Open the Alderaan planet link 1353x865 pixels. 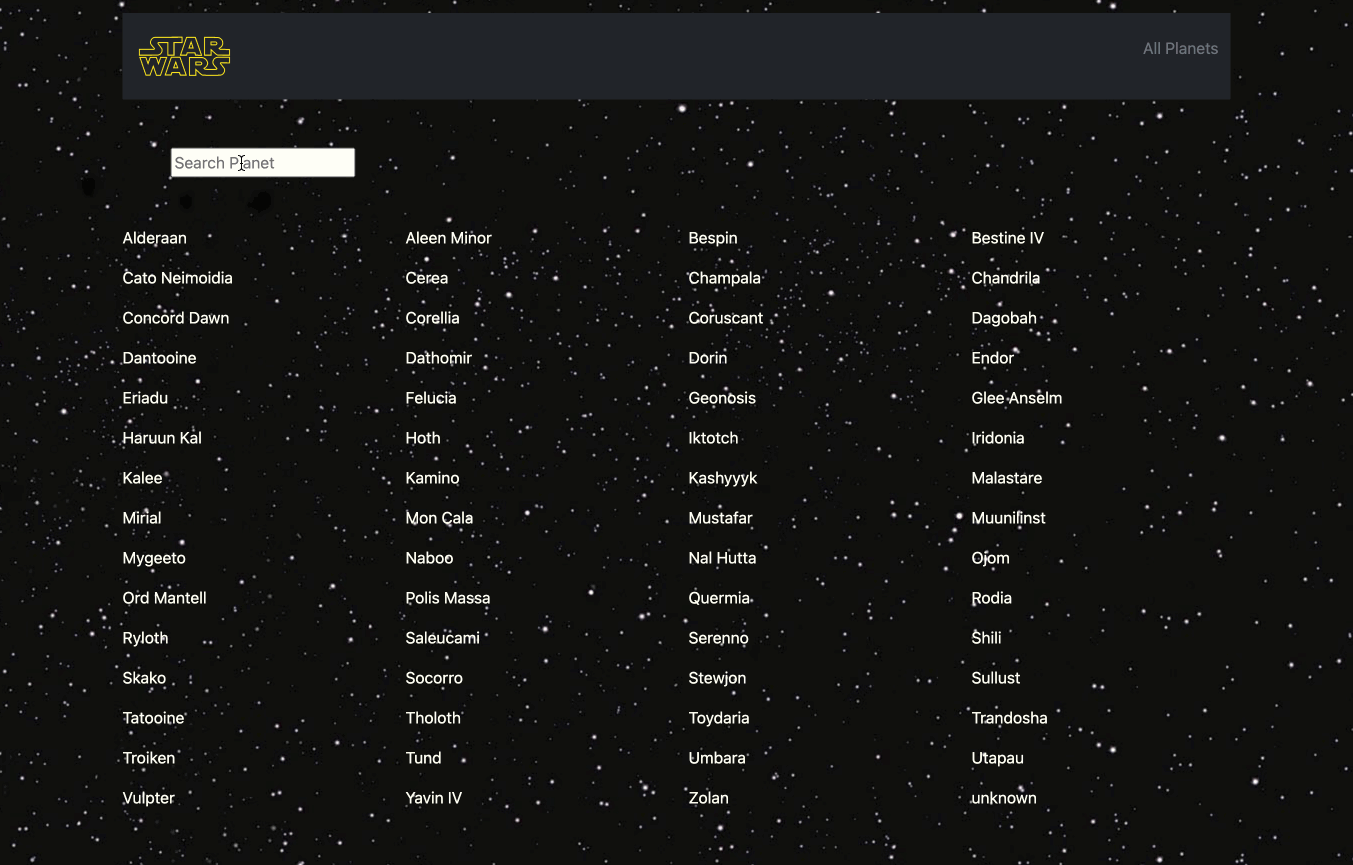click(x=154, y=238)
